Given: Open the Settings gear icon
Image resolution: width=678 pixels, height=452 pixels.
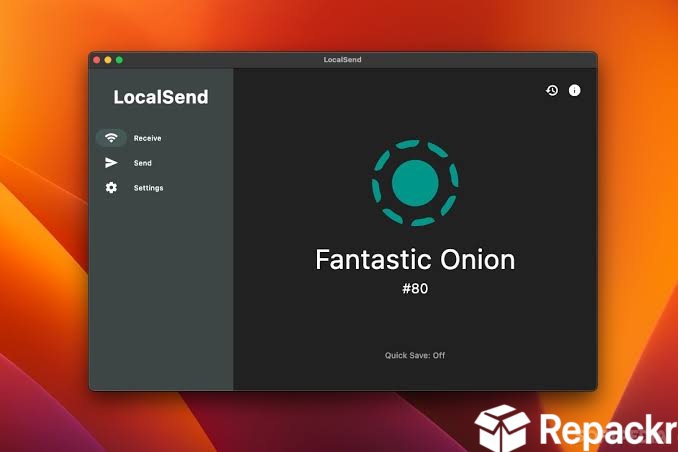Looking at the screenshot, I should click(111, 188).
